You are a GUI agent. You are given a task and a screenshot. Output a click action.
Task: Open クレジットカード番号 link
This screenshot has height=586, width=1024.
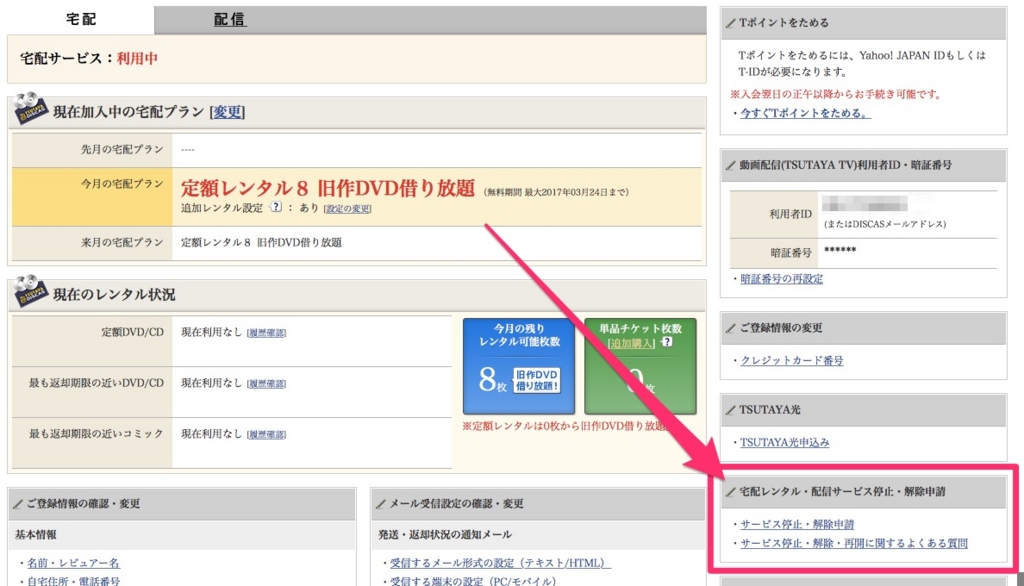pyautogui.click(x=792, y=361)
